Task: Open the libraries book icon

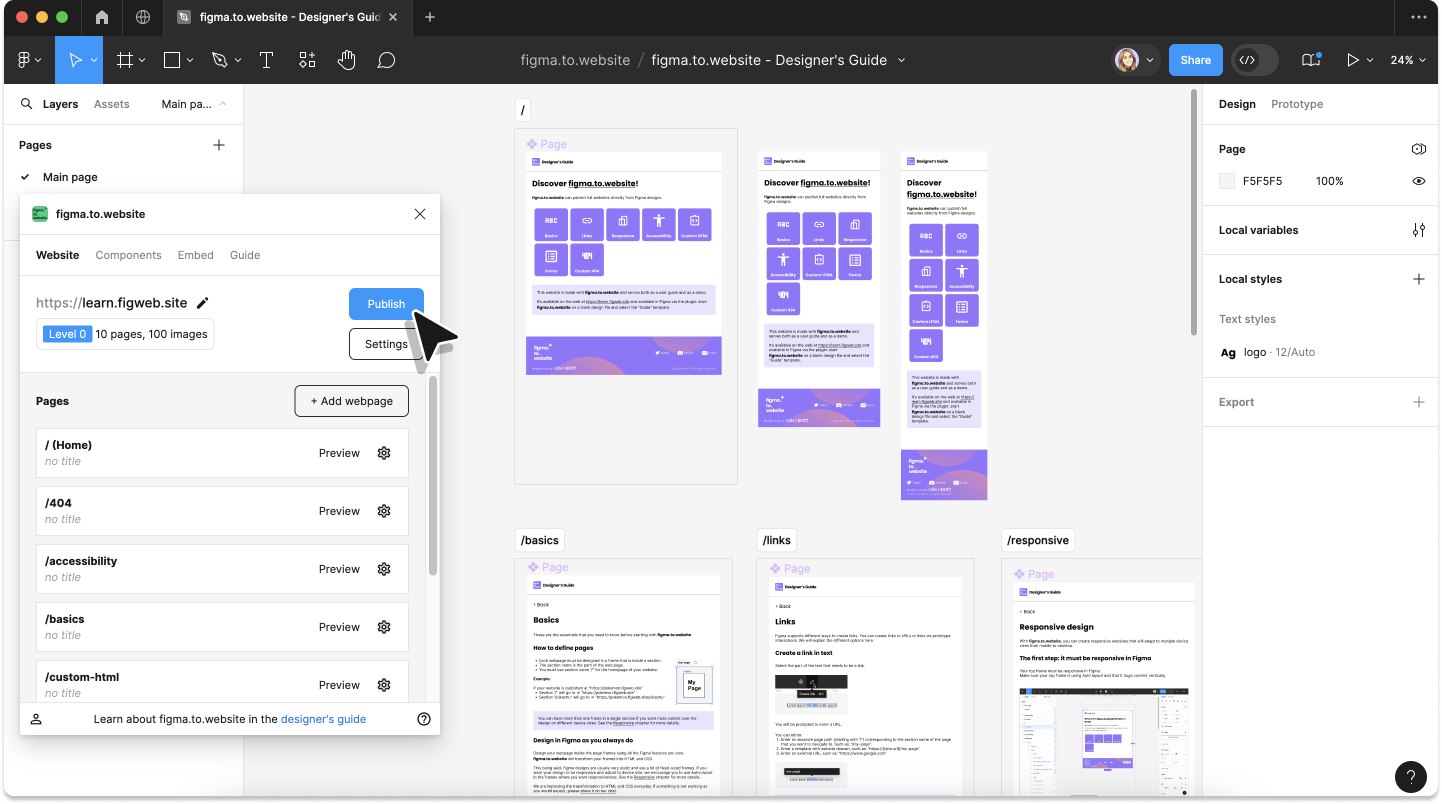Action: point(1311,60)
